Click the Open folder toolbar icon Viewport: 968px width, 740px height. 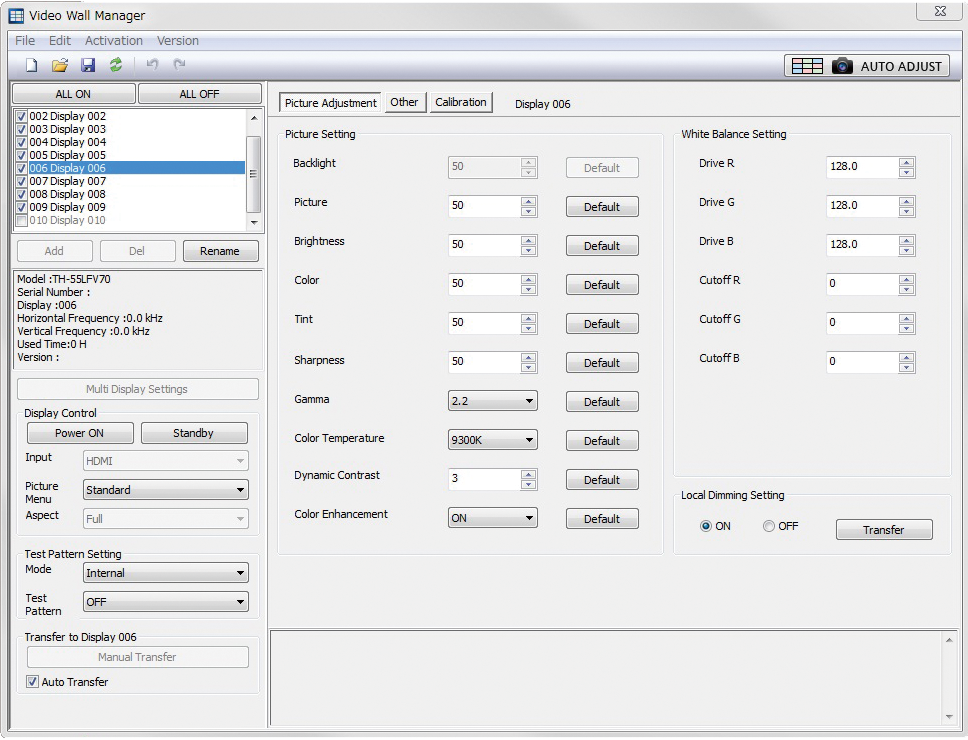tap(60, 65)
